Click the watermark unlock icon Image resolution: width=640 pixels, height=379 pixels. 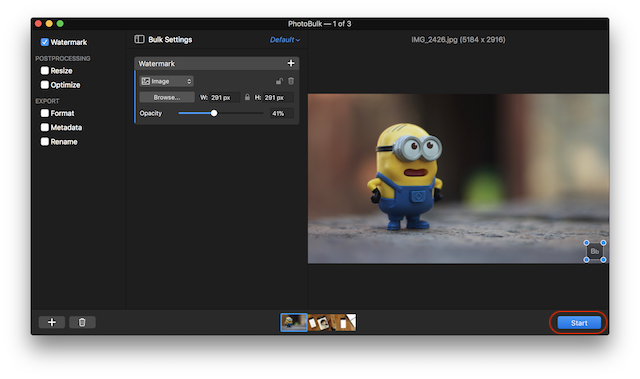tap(279, 81)
